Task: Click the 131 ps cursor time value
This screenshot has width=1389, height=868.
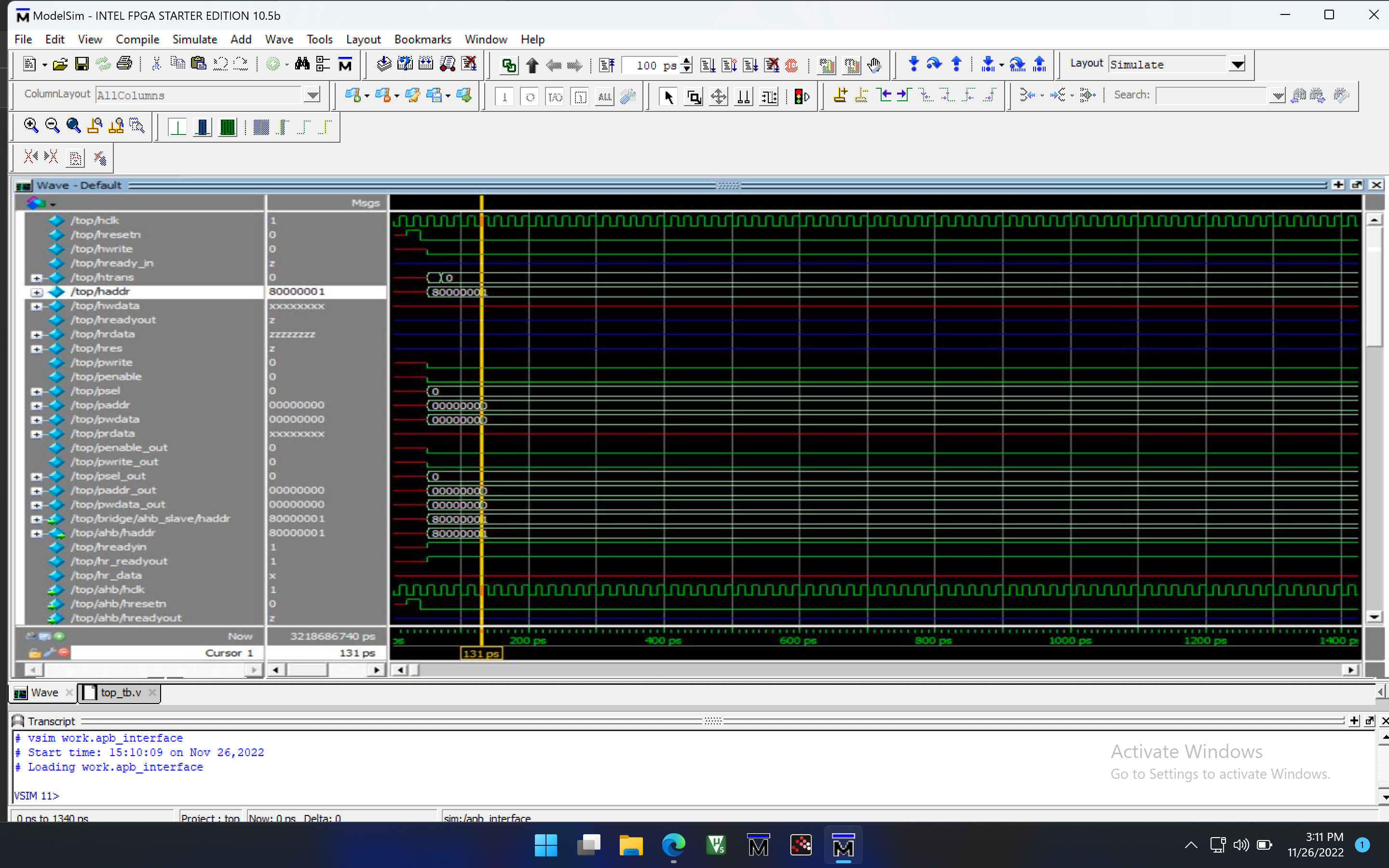Action: click(x=356, y=653)
